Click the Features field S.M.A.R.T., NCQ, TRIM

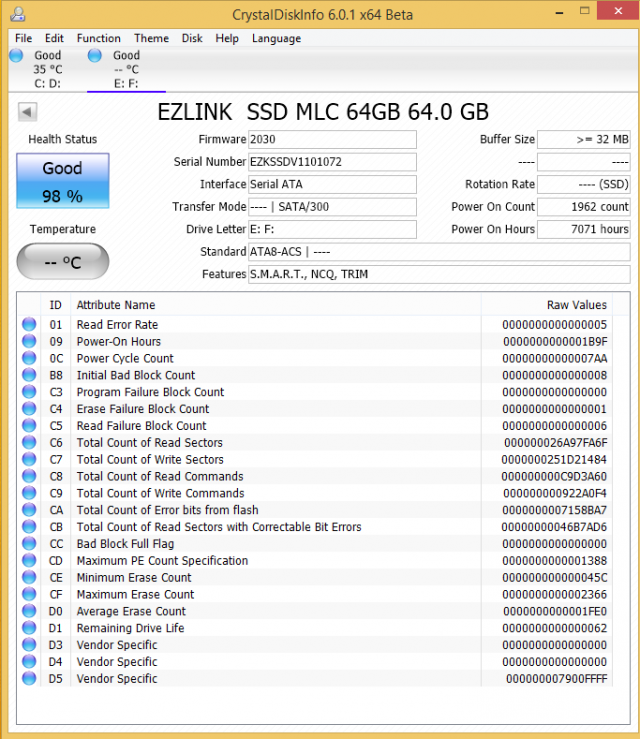pyautogui.click(x=439, y=274)
